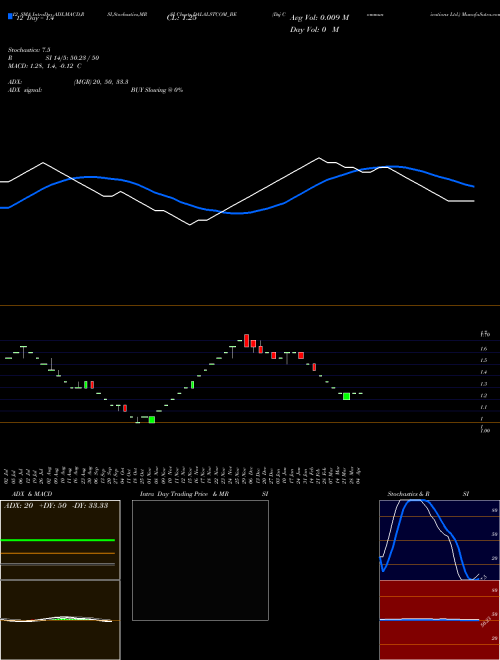The width and height of the screenshot is (500, 660).
Task: Click the 'ADX signal:' label
Action: [25, 90]
